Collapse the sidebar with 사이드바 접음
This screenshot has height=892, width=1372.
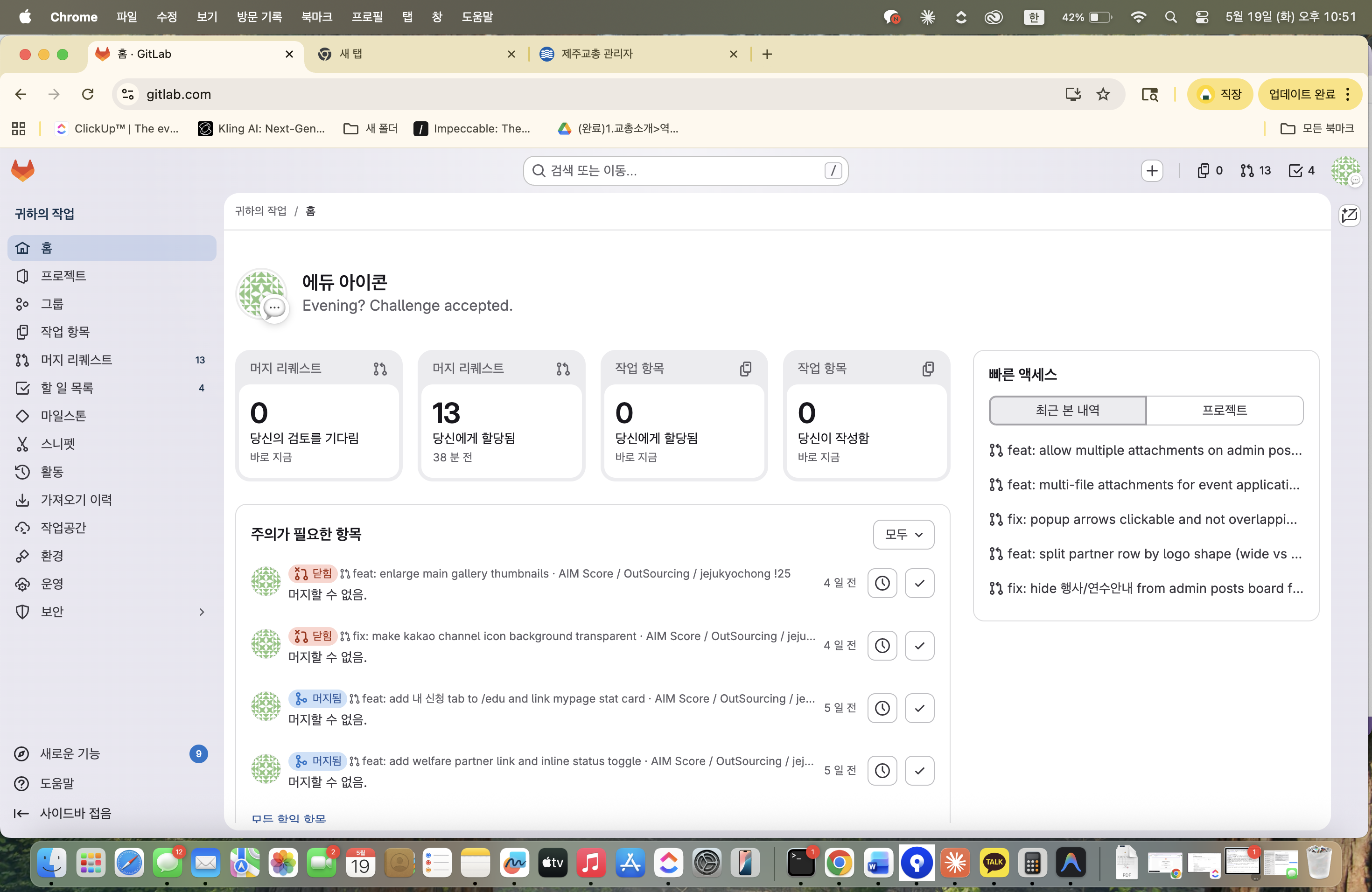point(63,813)
